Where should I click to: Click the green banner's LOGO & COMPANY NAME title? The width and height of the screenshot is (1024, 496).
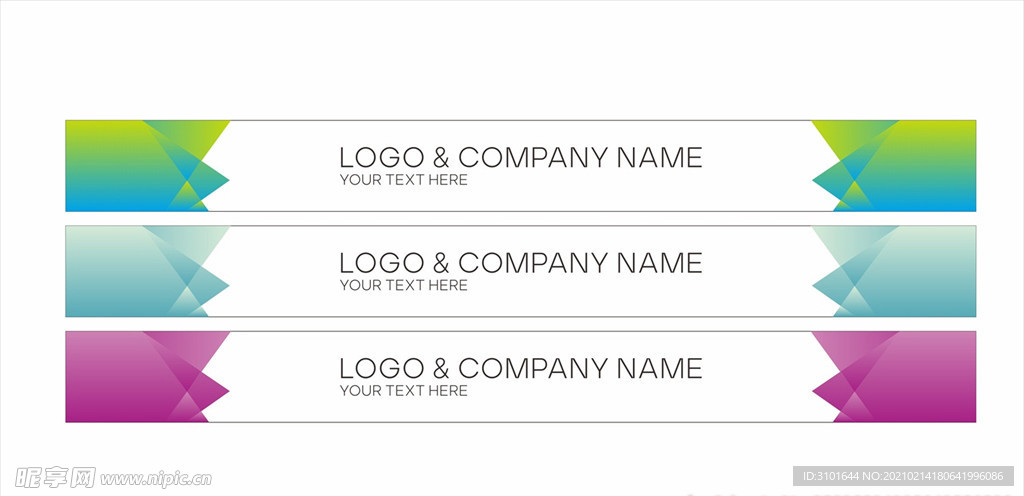point(520,157)
